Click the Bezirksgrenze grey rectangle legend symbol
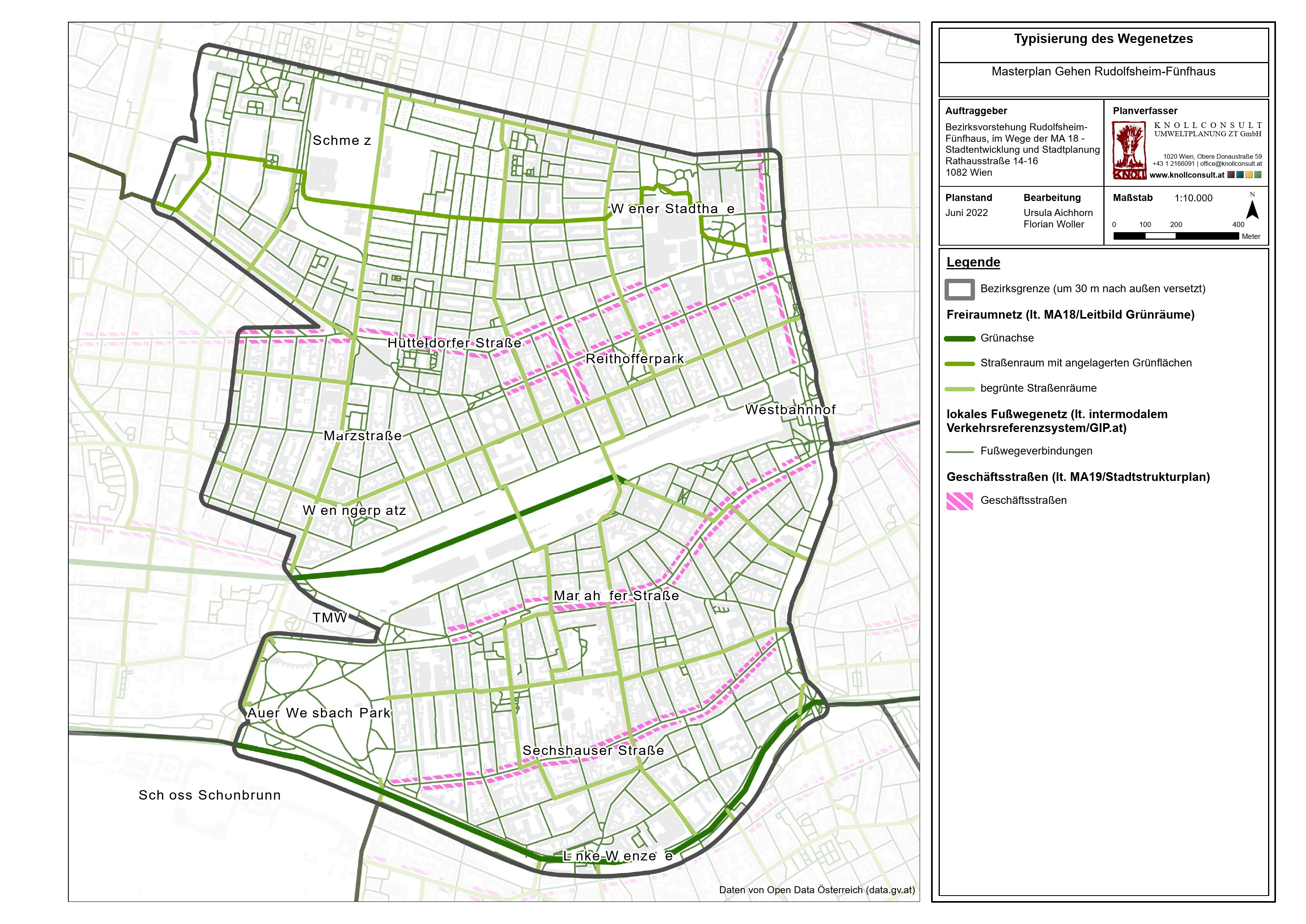This screenshot has width=1306, height=924. pos(960,289)
